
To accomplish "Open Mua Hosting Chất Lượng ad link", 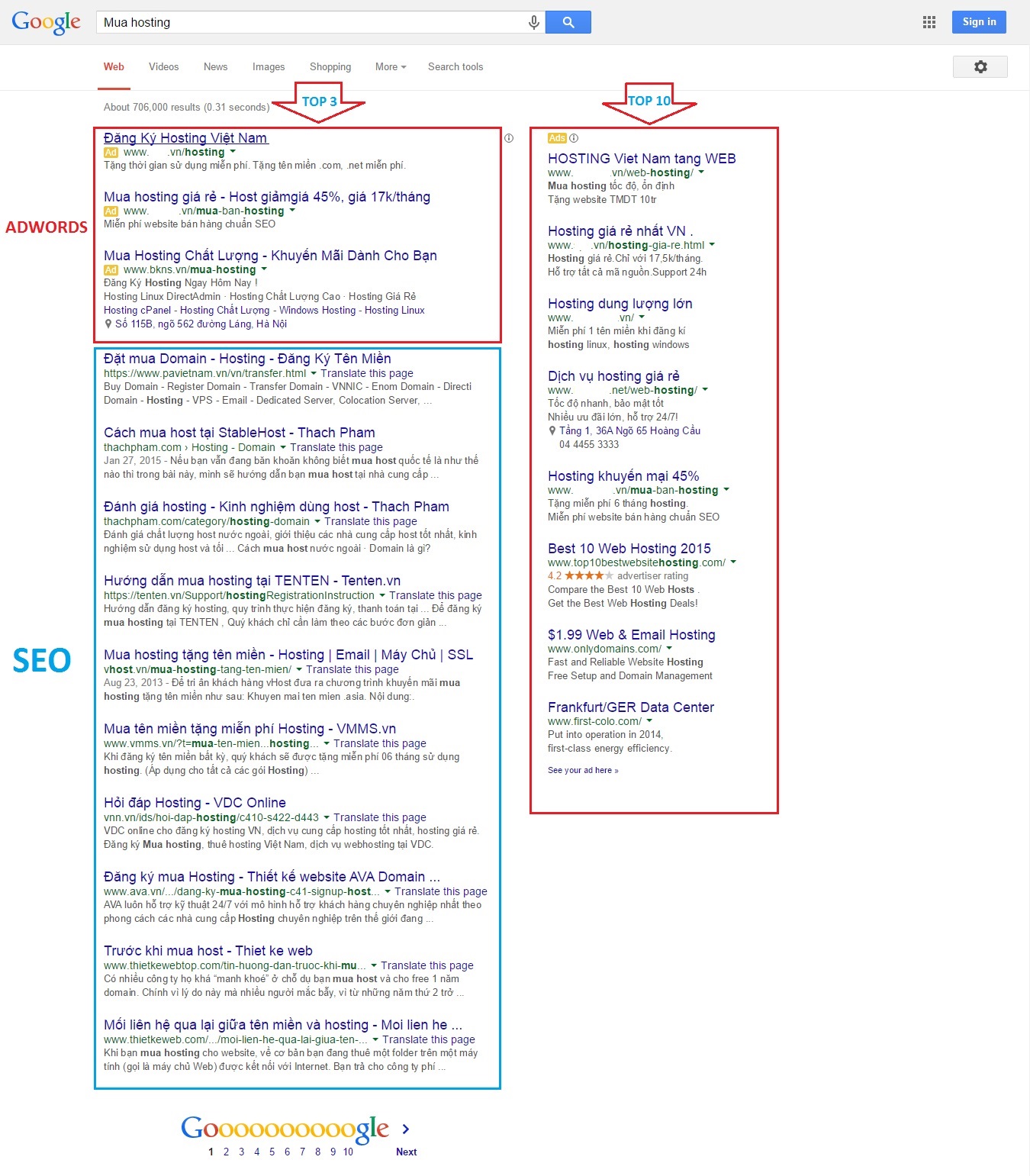I will 270,256.
